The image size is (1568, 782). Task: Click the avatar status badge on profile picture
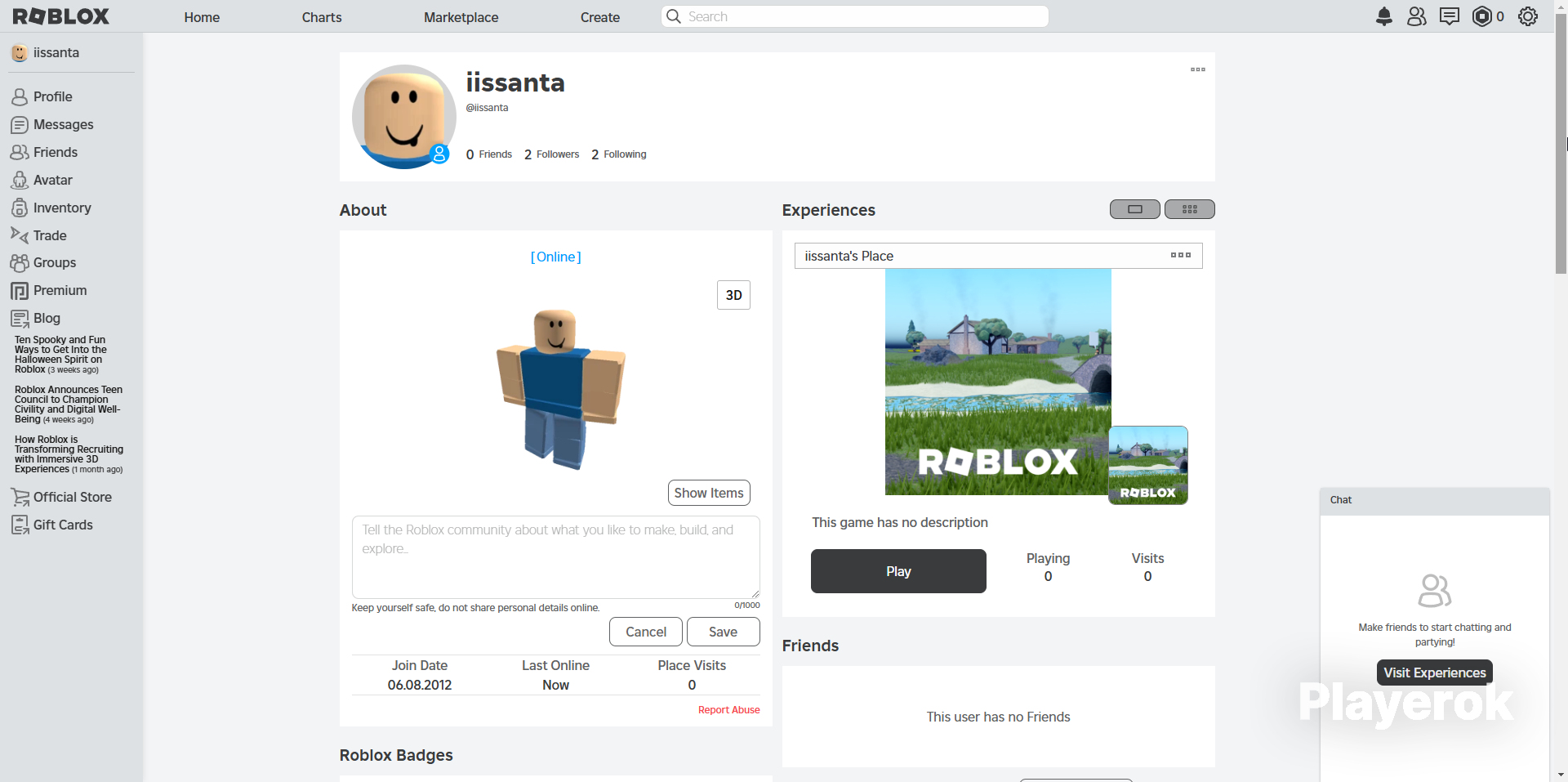[x=439, y=154]
